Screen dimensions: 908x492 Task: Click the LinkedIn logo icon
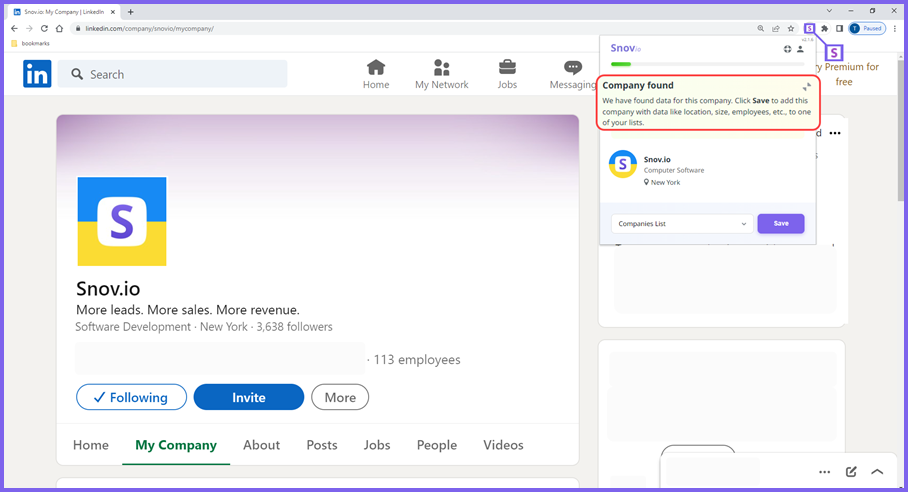coord(37,74)
